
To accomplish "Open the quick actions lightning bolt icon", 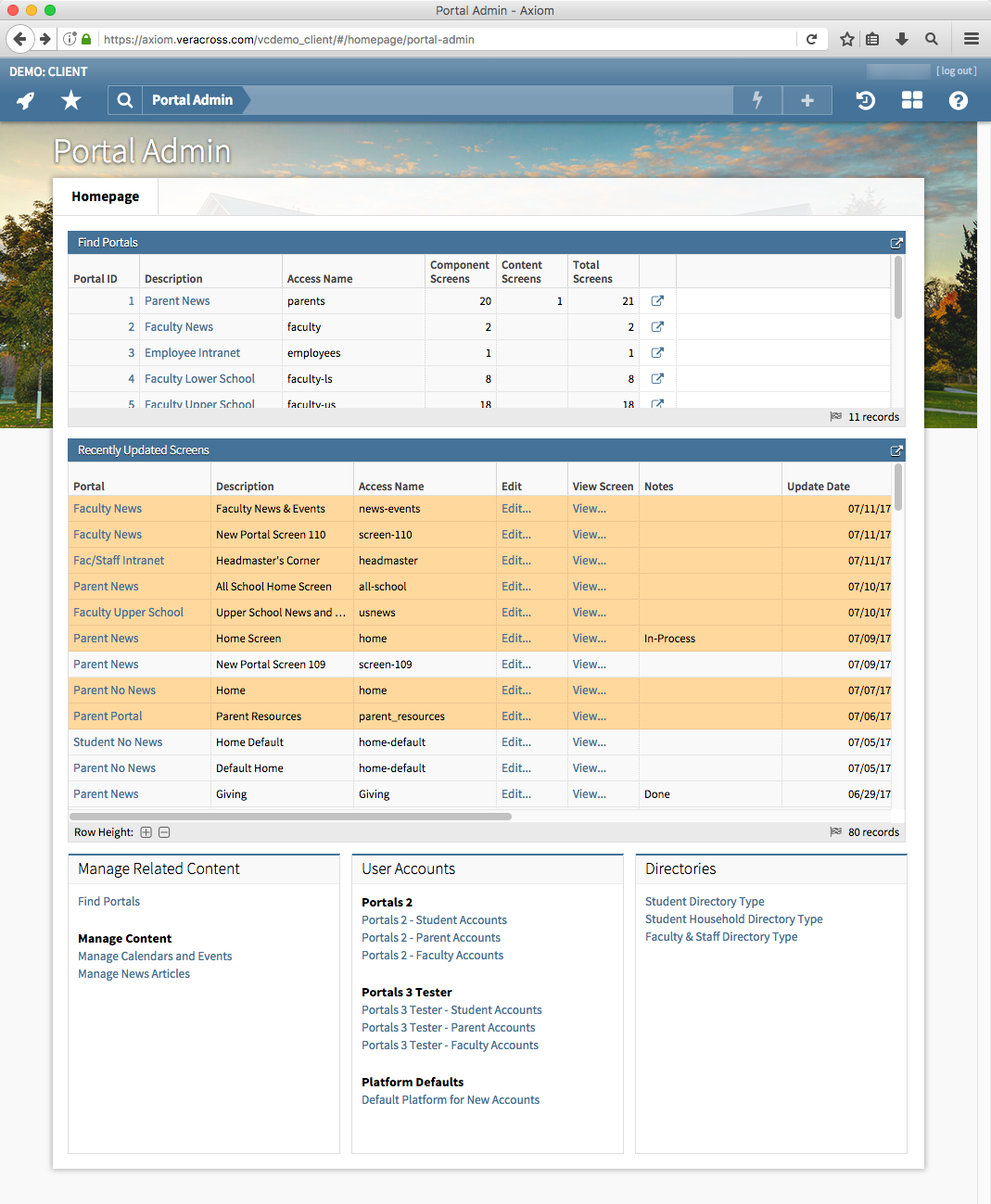I will click(x=757, y=100).
